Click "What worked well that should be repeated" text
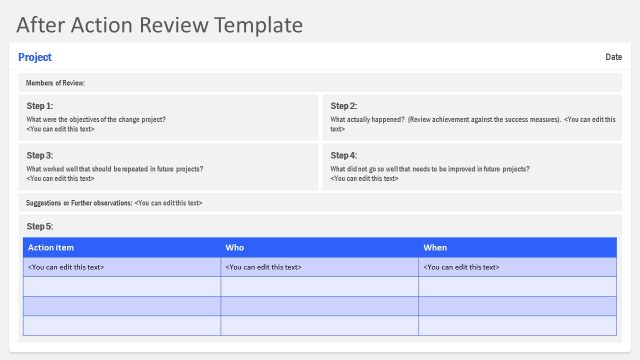 pyautogui.click(x=115, y=169)
